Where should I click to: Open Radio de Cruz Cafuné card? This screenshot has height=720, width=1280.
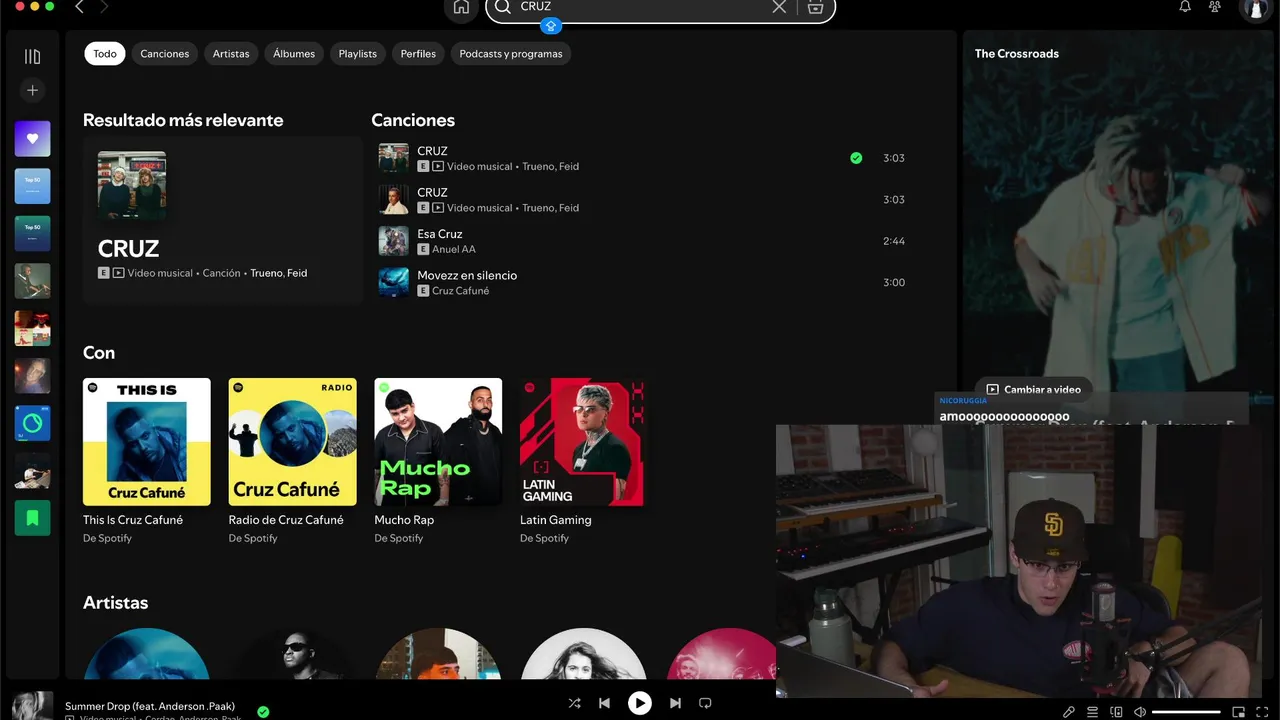point(293,461)
